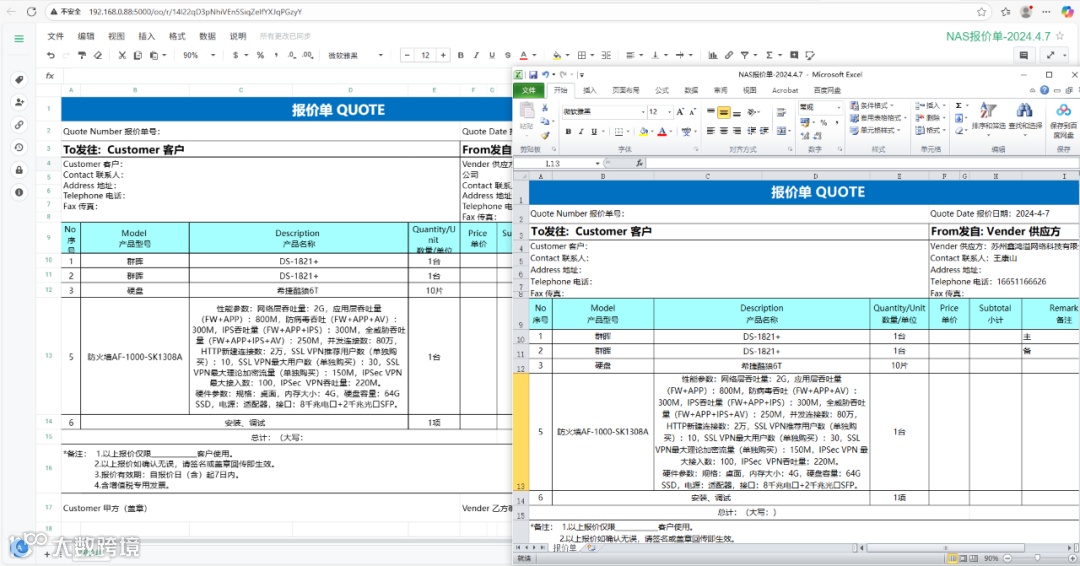Decrease font size with the minus button
This screenshot has height=566, width=1080.
pyautogui.click(x=408, y=55)
